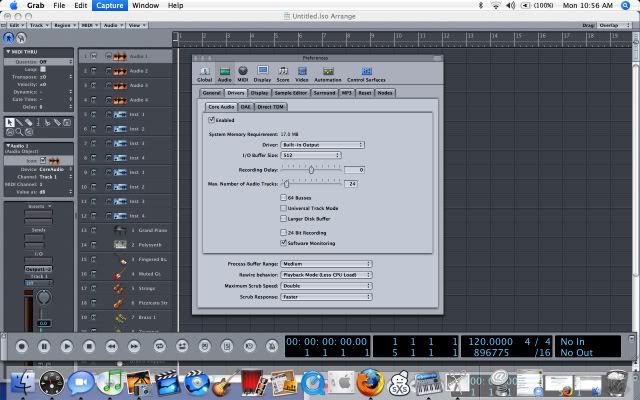
Task: Click the Stop transport button
Action: pyautogui.click(x=89, y=347)
